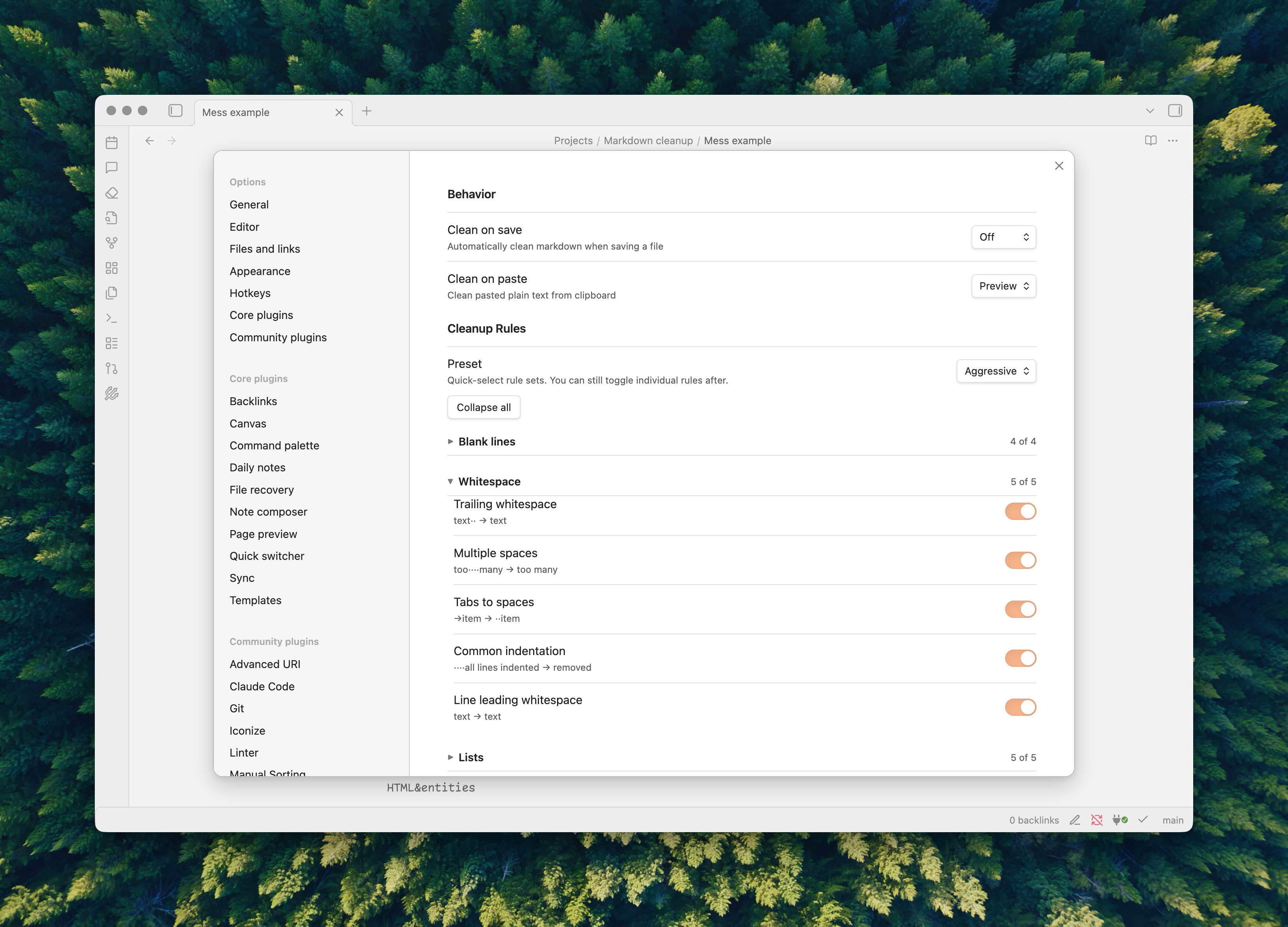Open graph view icon in left ribbon
Image resolution: width=1288 pixels, height=927 pixels.
point(112,243)
